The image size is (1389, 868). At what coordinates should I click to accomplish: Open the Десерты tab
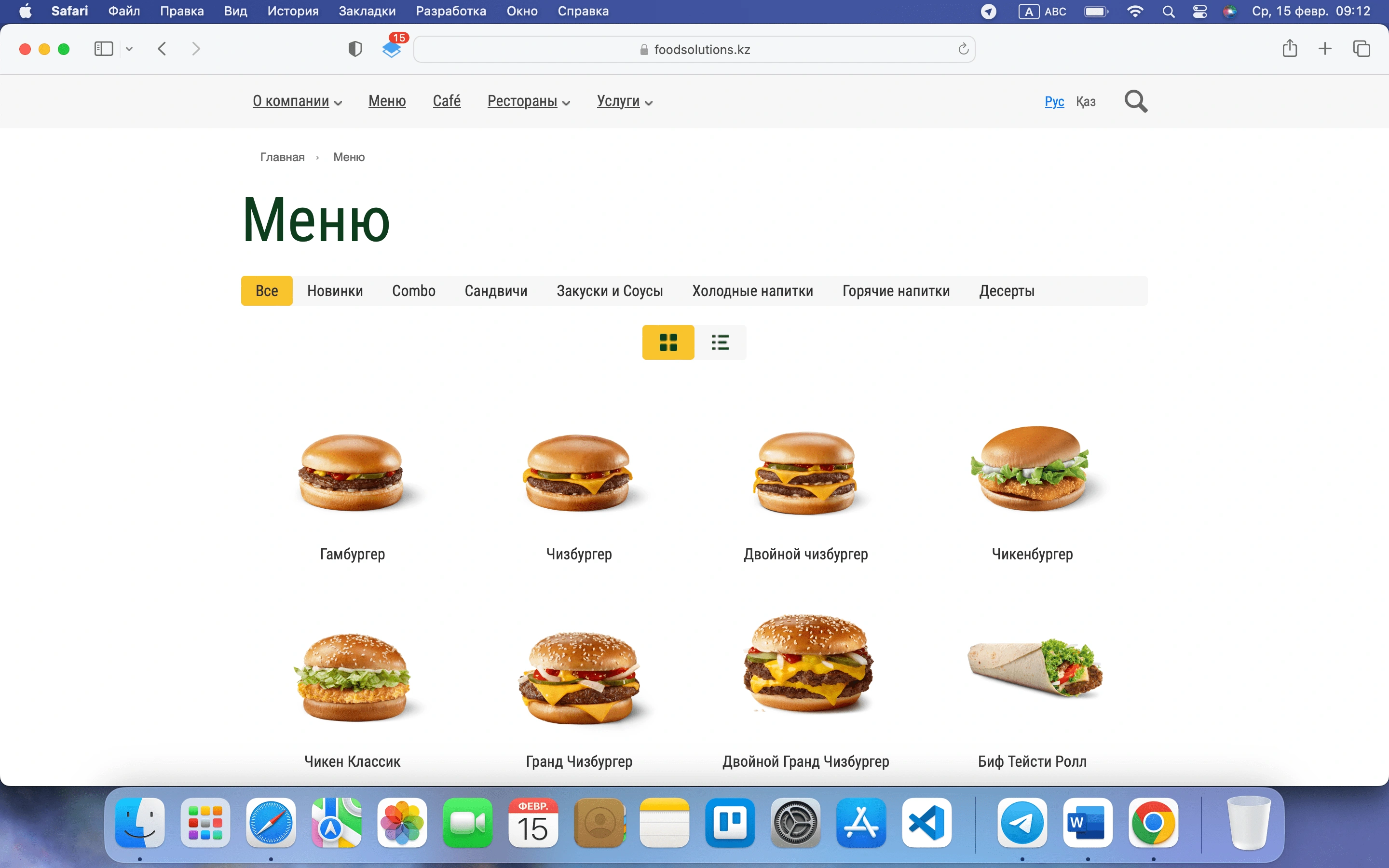(x=1007, y=291)
